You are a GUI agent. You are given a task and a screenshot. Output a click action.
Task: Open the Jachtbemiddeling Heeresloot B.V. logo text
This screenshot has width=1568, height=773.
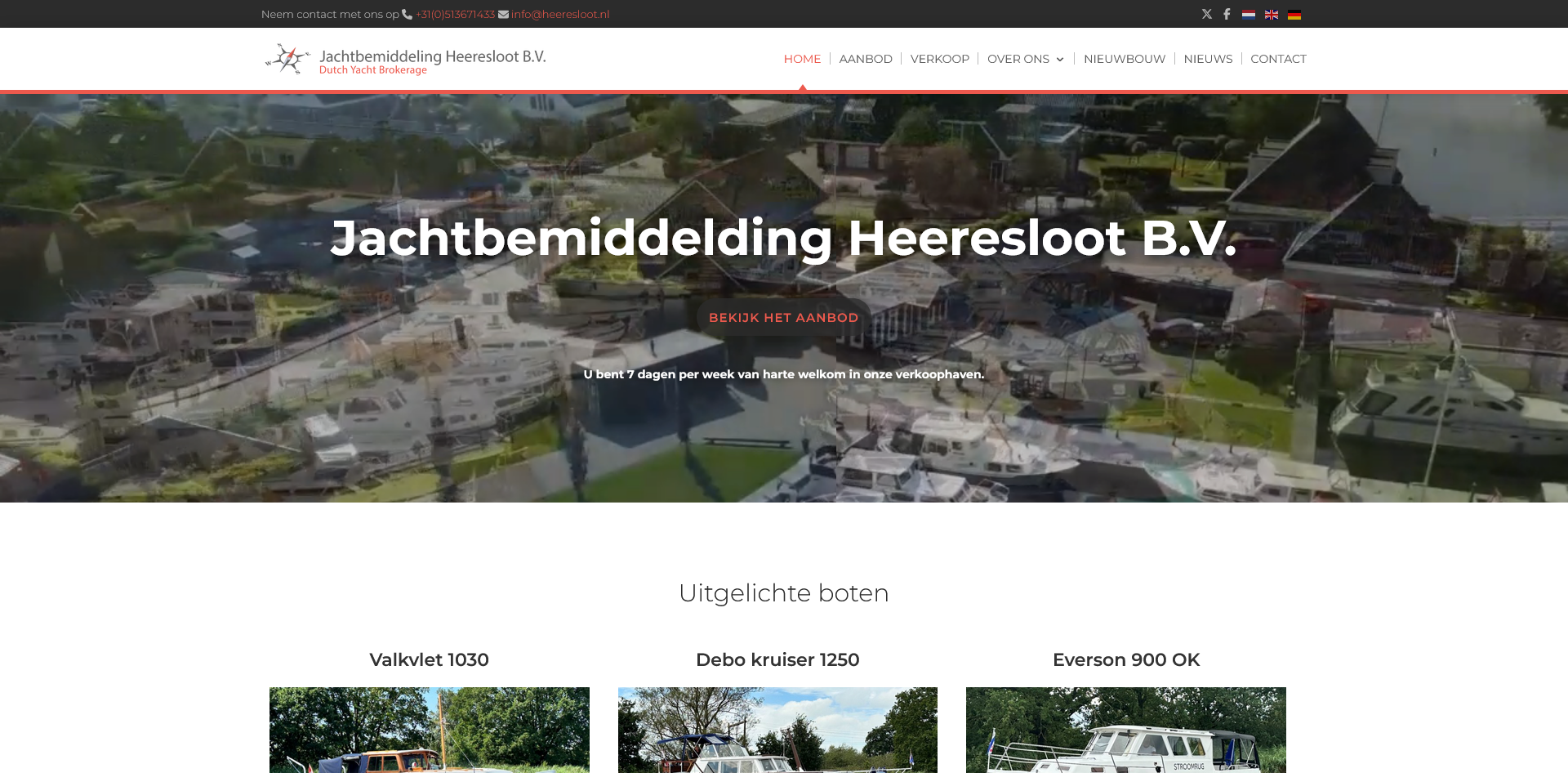click(x=432, y=56)
